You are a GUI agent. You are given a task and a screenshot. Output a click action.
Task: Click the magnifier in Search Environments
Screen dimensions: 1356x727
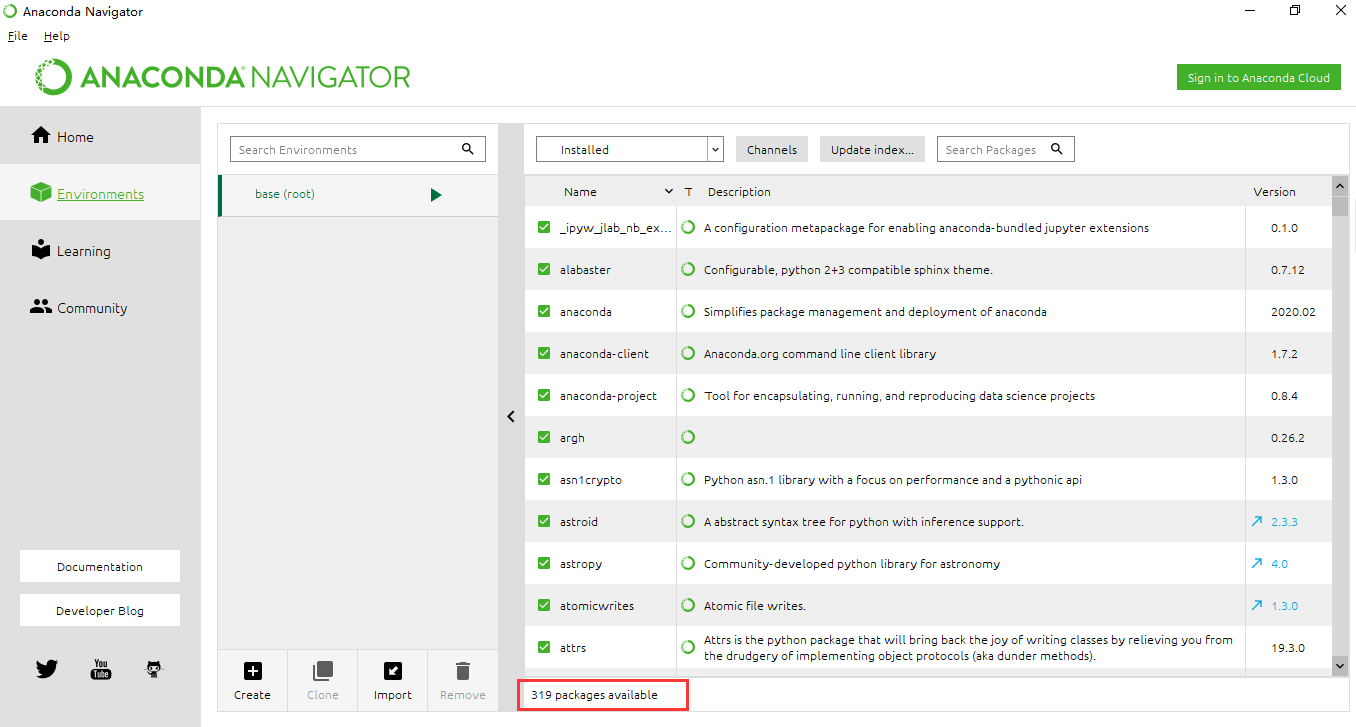pyautogui.click(x=468, y=149)
